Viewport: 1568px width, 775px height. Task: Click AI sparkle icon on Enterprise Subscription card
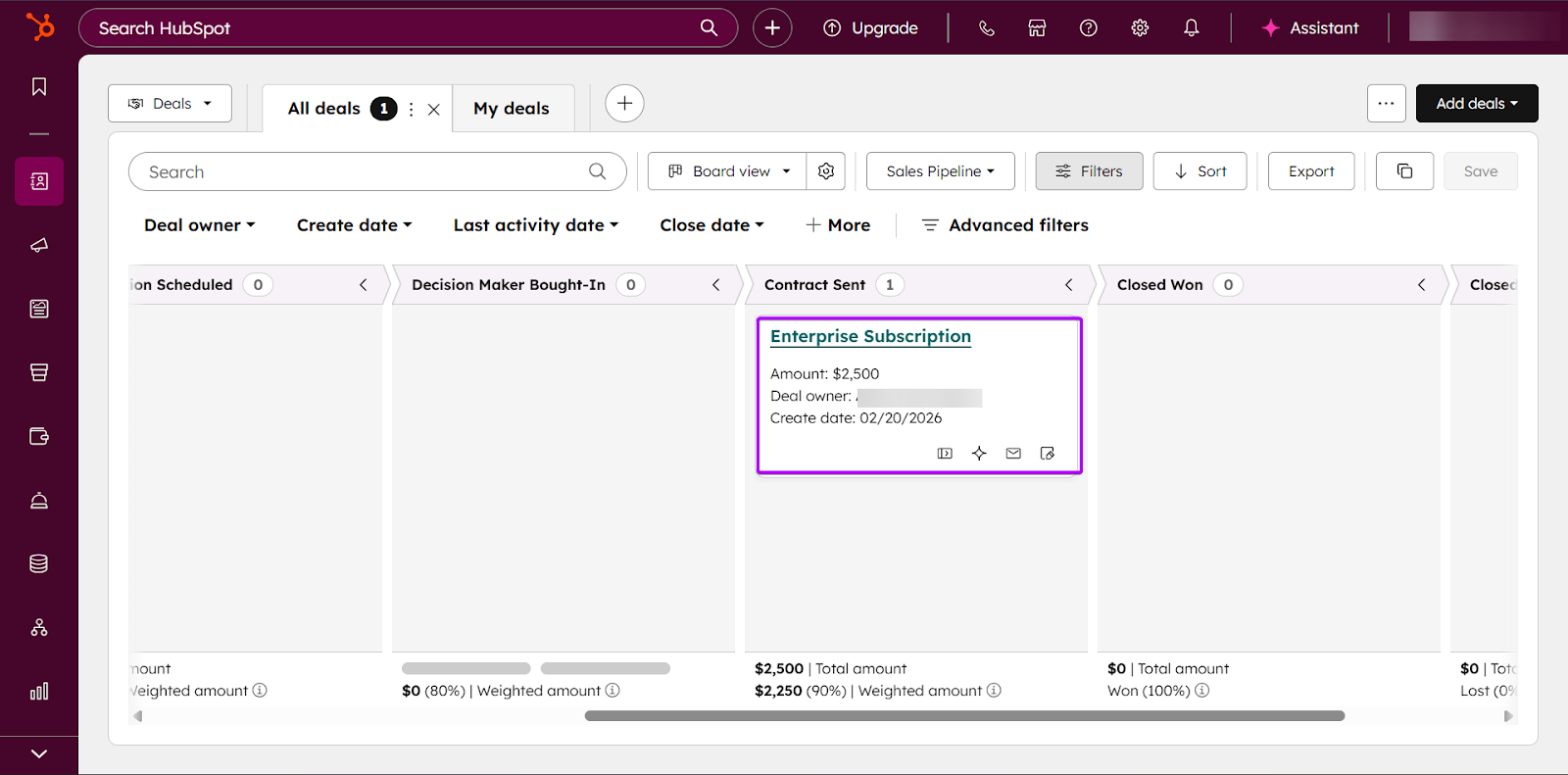pos(979,454)
